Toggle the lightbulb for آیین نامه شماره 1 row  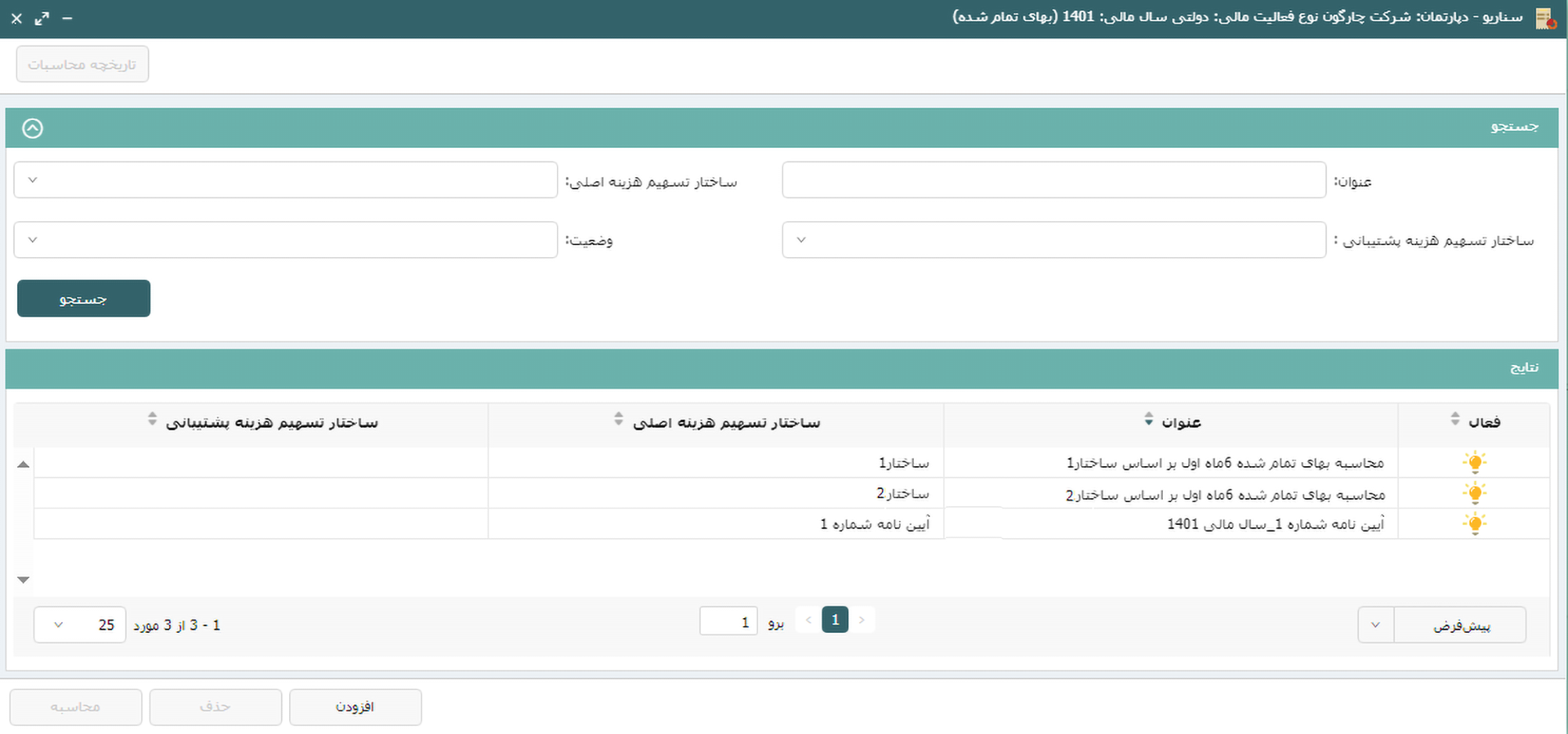(x=1474, y=524)
